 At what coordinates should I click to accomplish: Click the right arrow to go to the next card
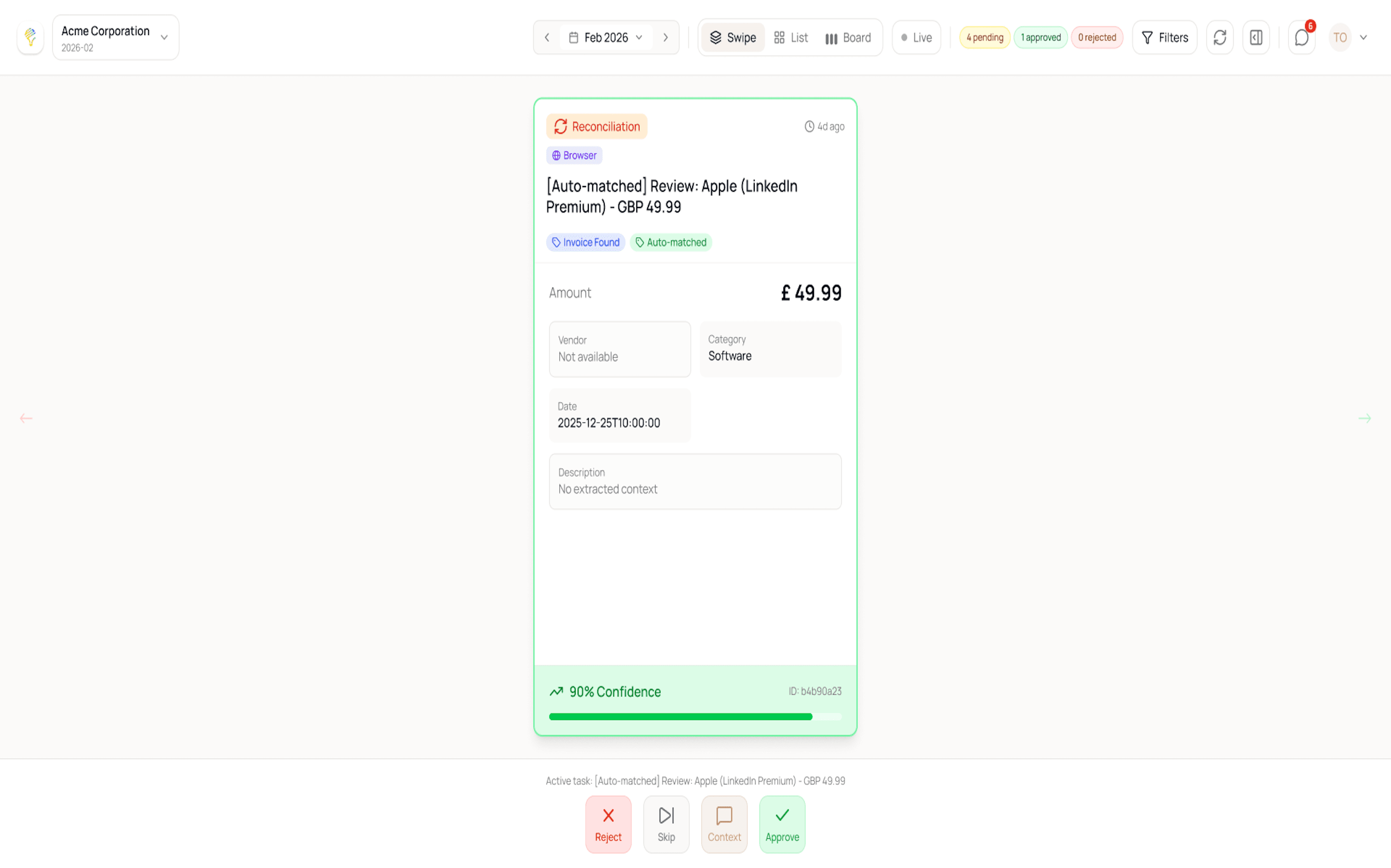pyautogui.click(x=1365, y=418)
